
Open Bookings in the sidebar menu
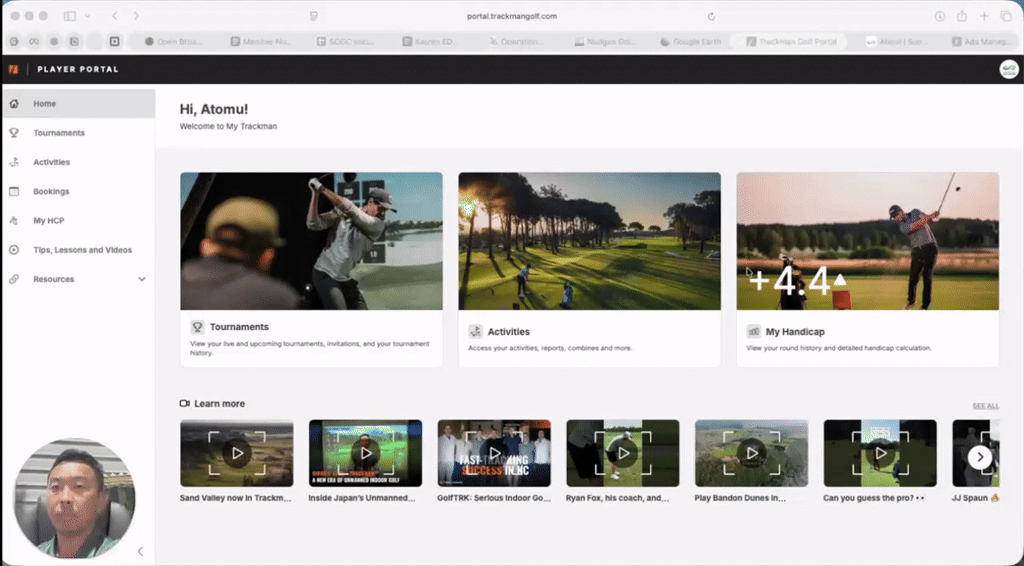tap(78, 191)
